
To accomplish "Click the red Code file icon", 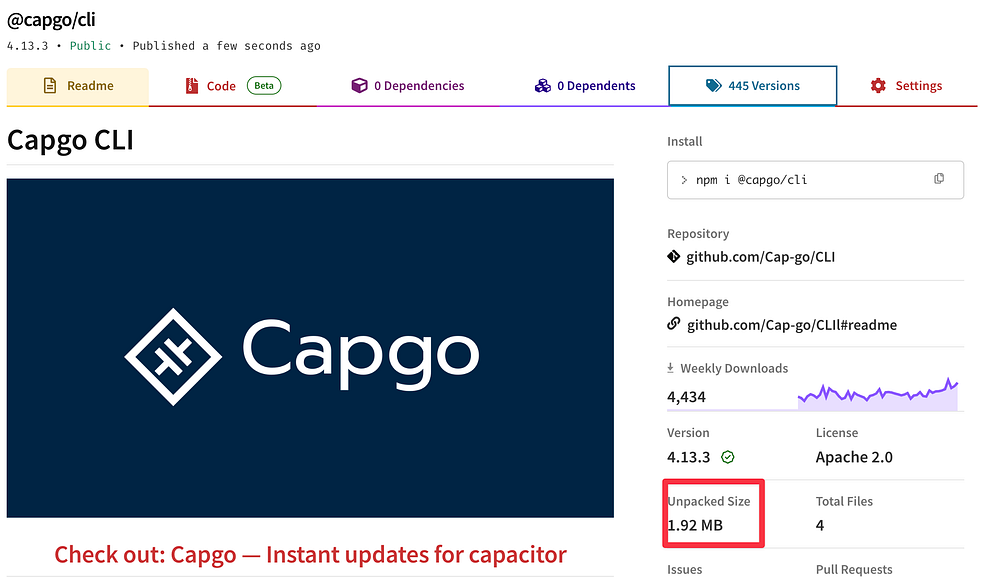I will [191, 85].
